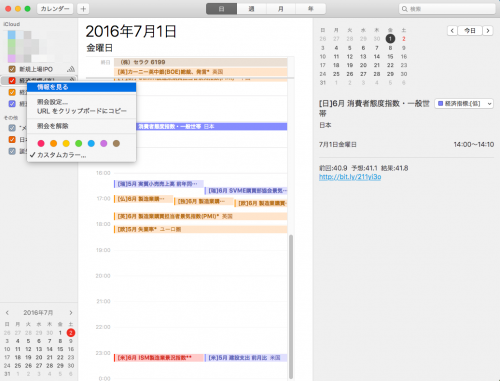Choose 情報を見る in context menu
500x381 pixels.
[82, 87]
